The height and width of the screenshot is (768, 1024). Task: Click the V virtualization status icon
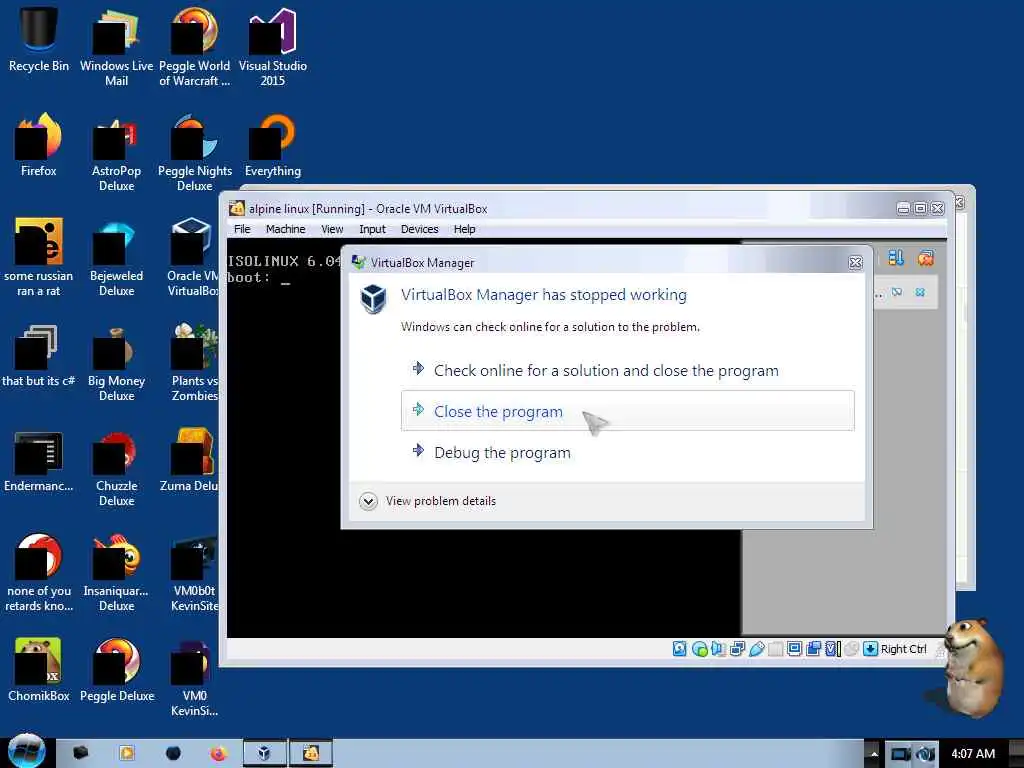coord(832,648)
